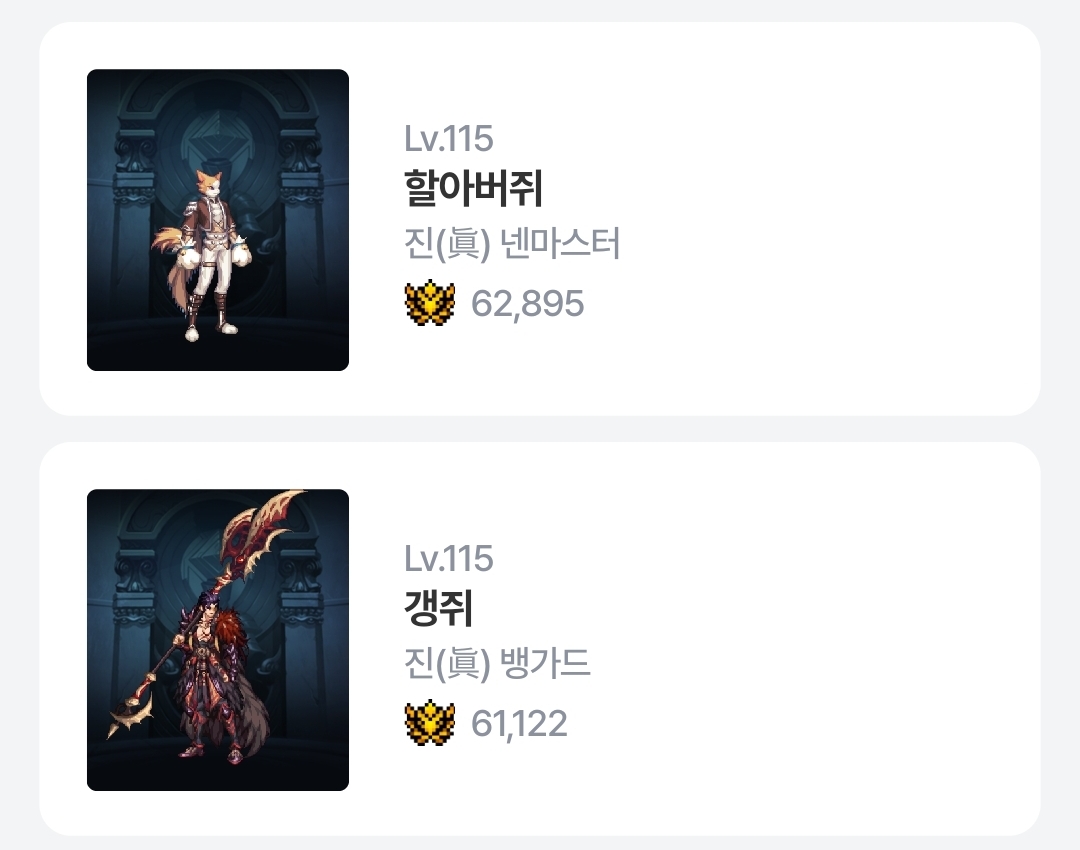
Task: Select the character name 할아버쥐
Action: 473,189
